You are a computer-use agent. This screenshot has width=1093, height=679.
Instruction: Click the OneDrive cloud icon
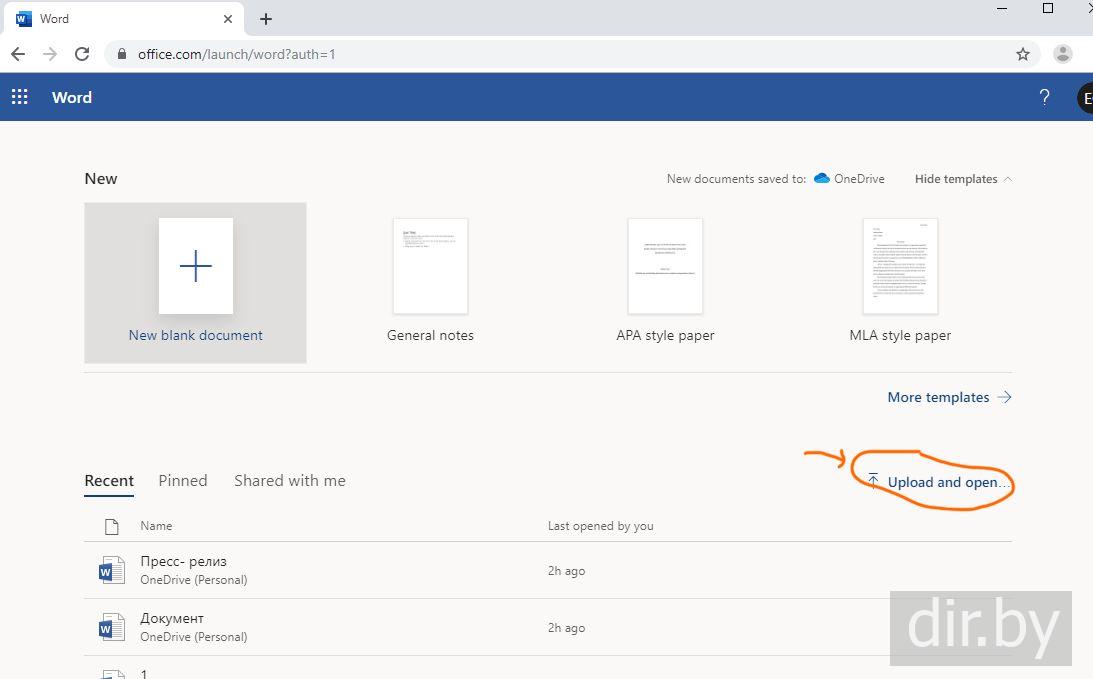tap(822, 178)
